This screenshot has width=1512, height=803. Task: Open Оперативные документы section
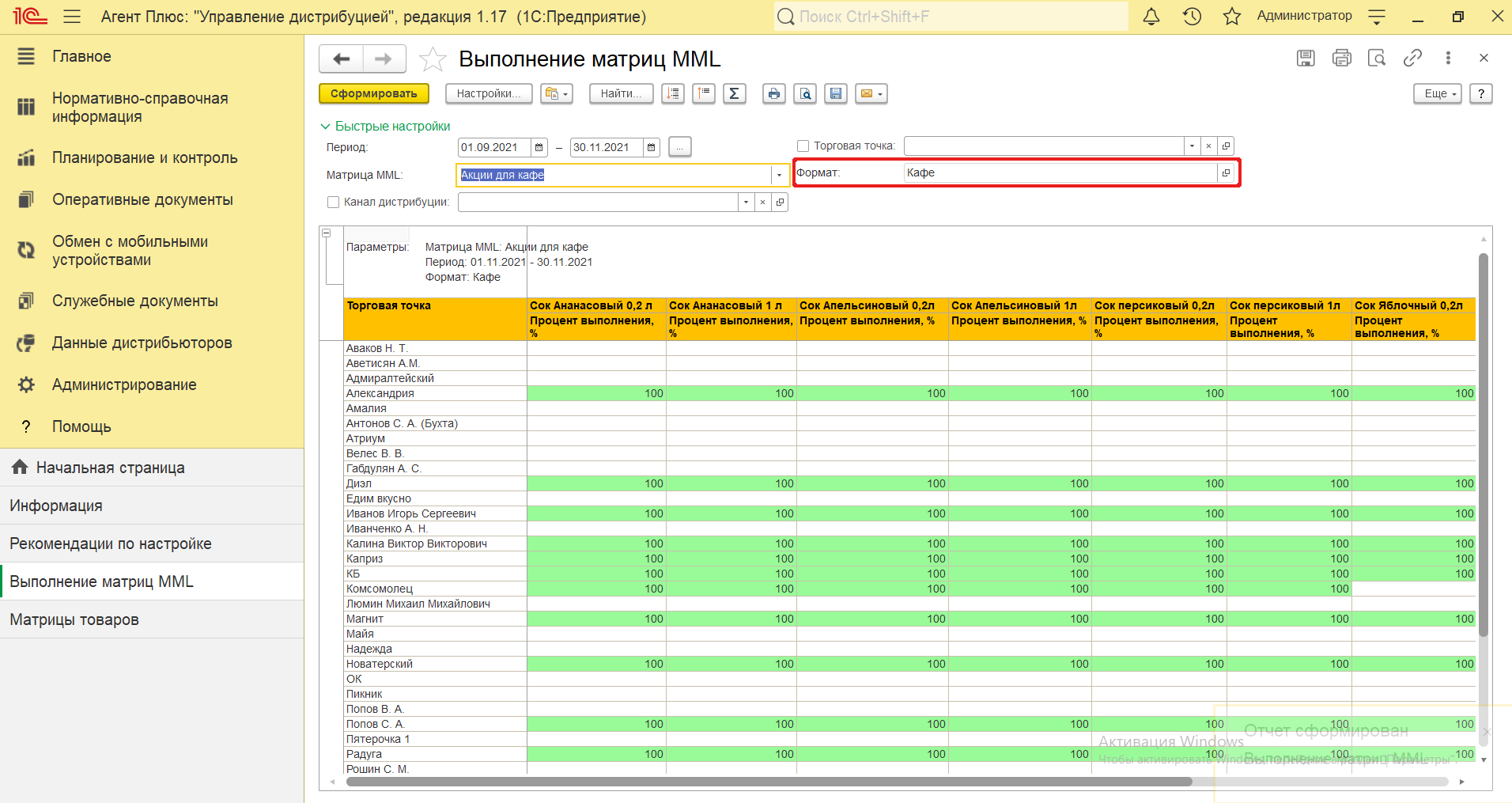click(142, 199)
